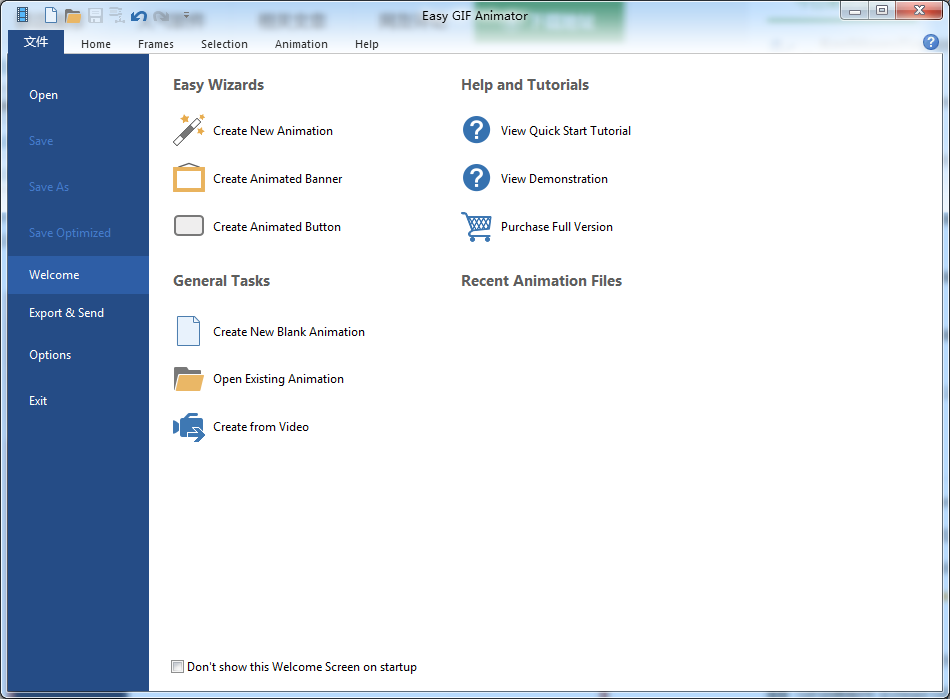The height and width of the screenshot is (699, 950).
Task: Switch to the Home ribbon tab
Action: (x=96, y=44)
